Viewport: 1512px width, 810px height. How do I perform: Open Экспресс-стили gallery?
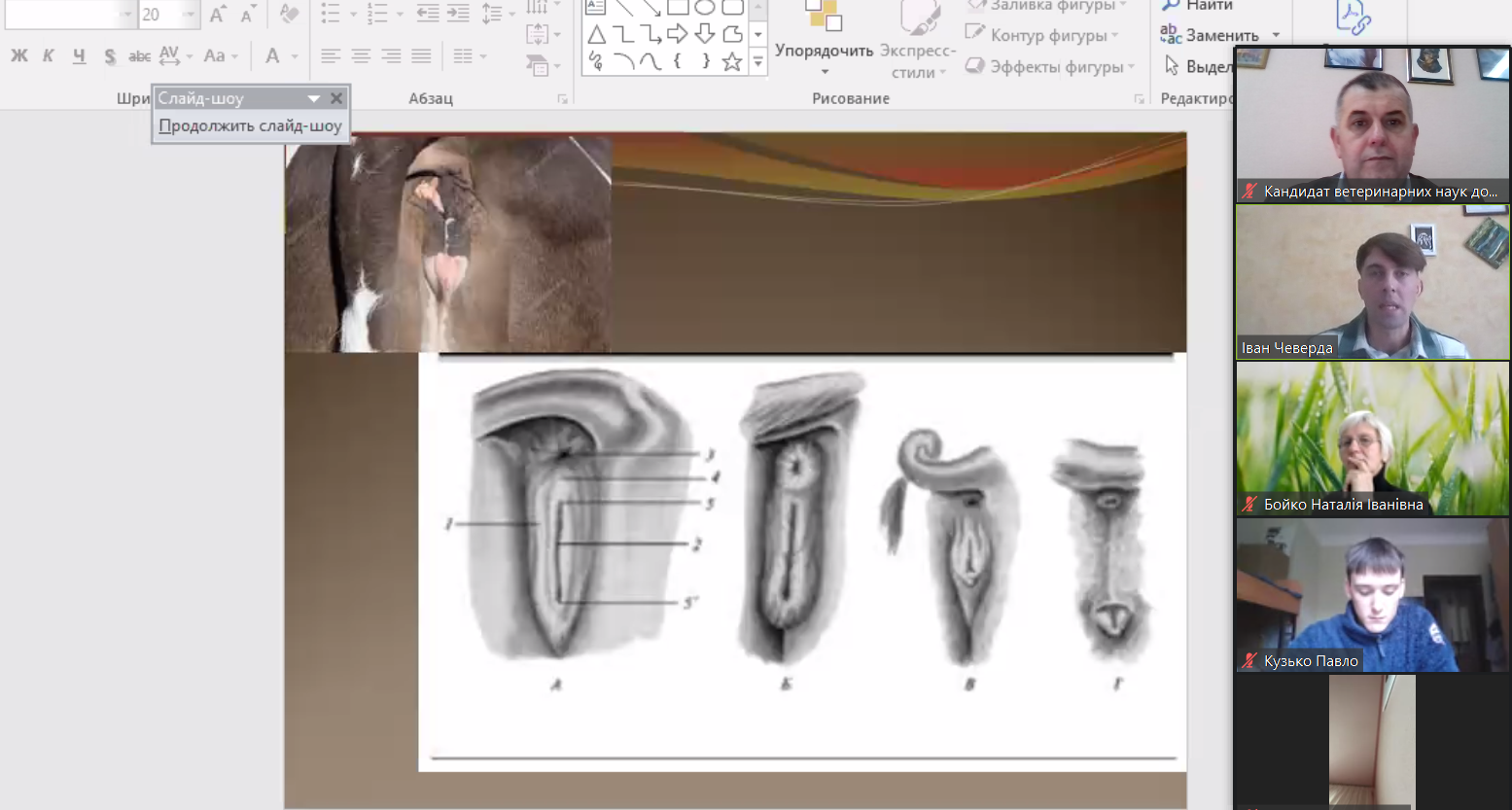(x=919, y=39)
